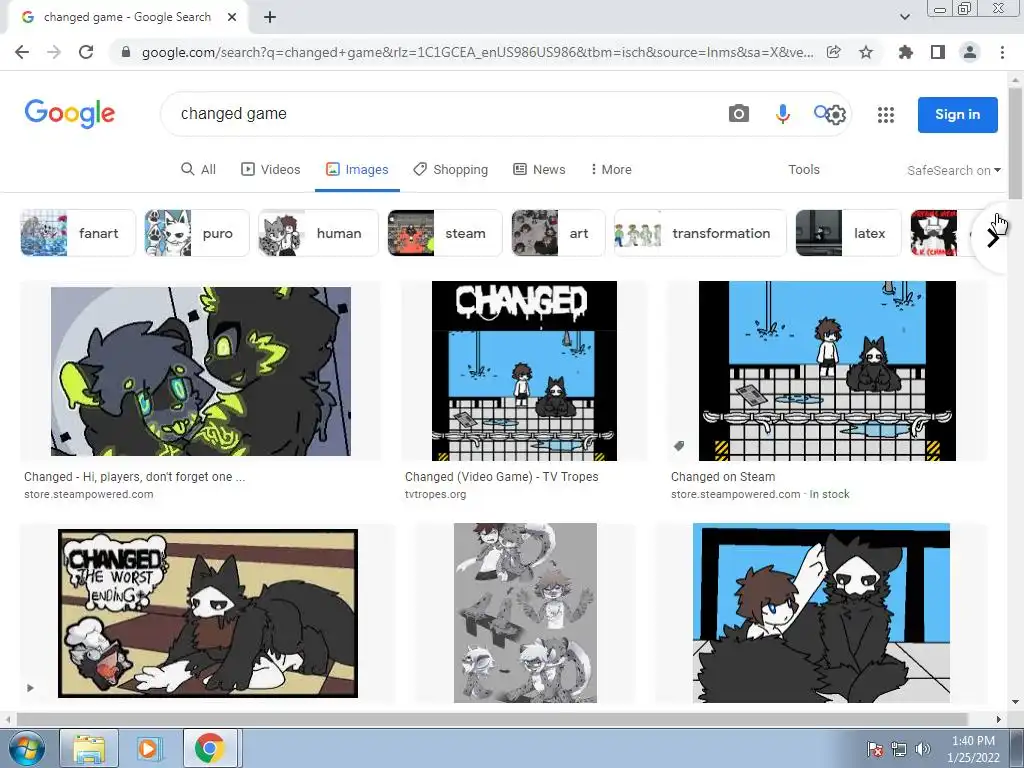Switch to the All results tab
1024x768 pixels.
[198, 169]
